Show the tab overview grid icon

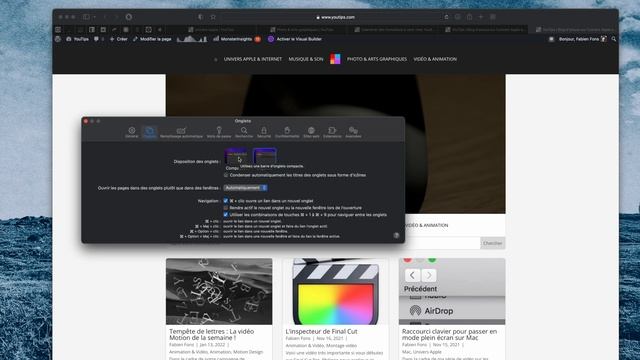pos(493,17)
